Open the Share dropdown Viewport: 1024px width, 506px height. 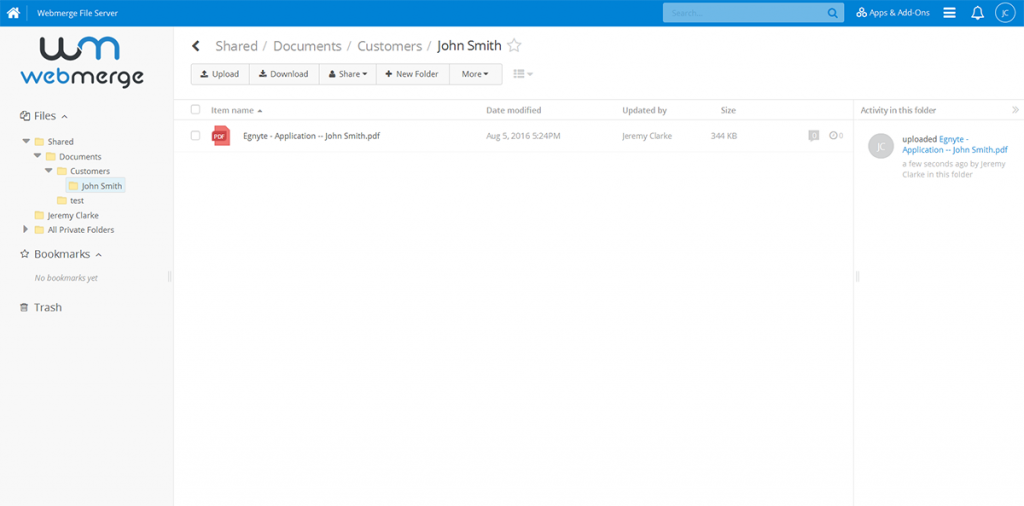pos(348,74)
